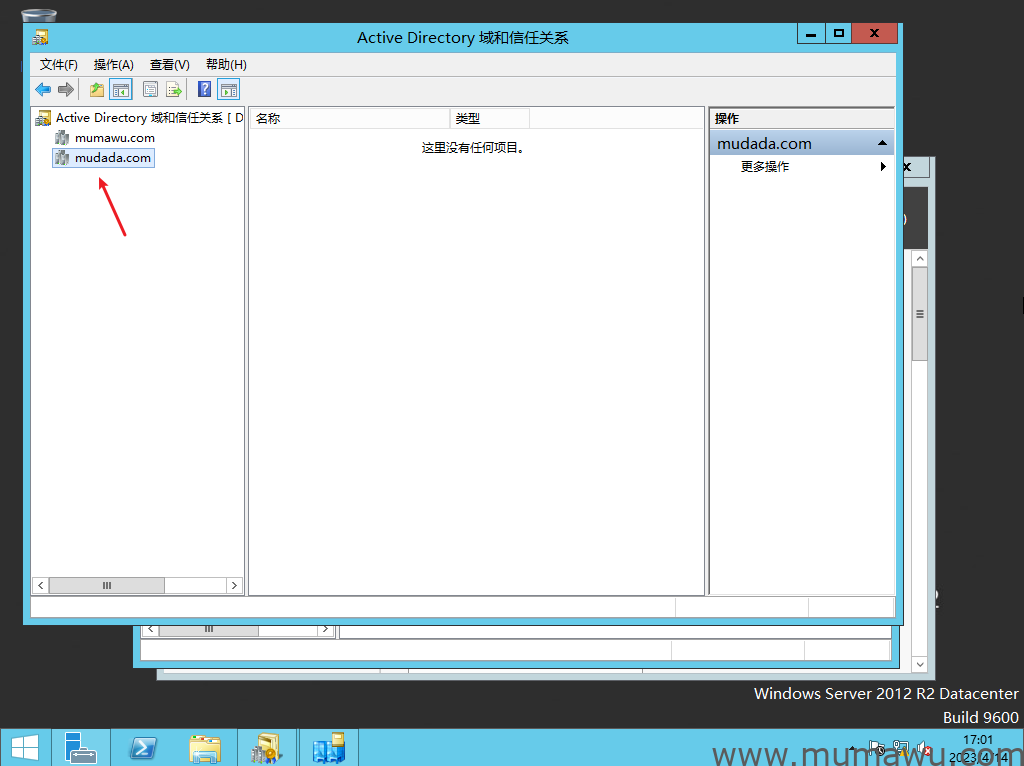The height and width of the screenshot is (766, 1024).
Task: Select the mumawu.com domain node
Action: 114,138
